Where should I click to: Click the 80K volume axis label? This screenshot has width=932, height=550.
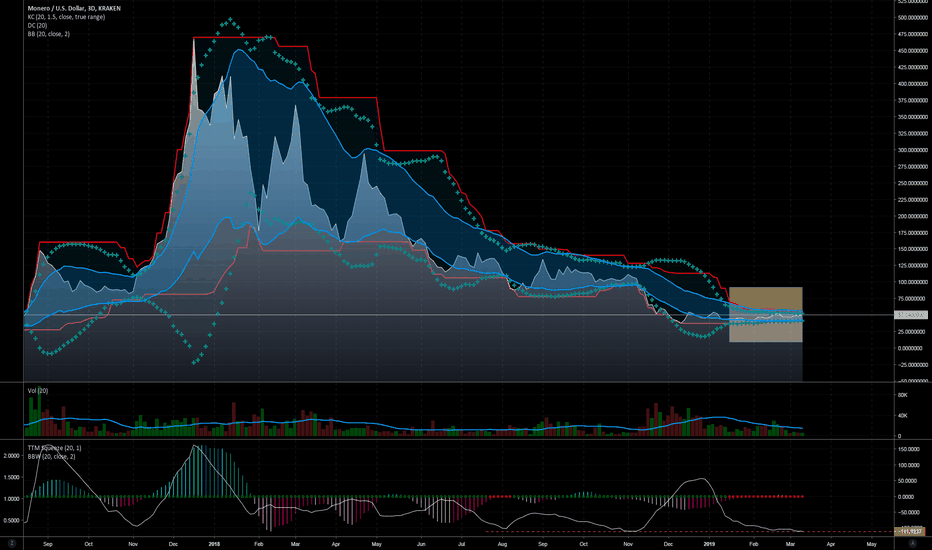point(902,395)
